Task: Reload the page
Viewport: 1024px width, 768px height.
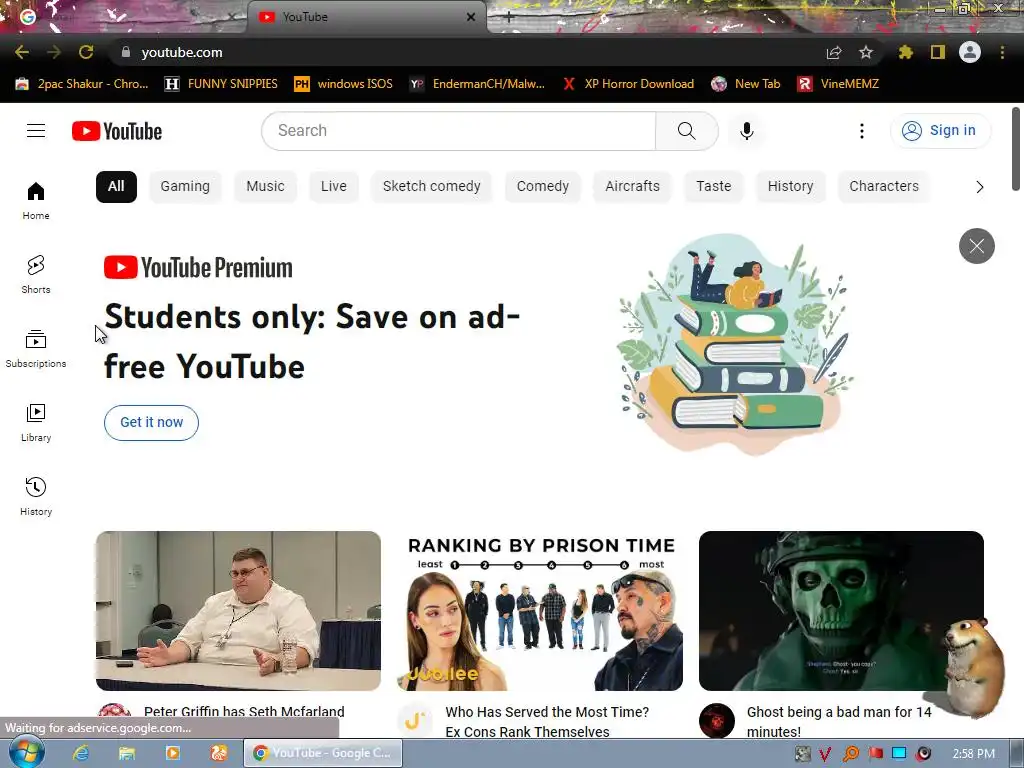Action: pyautogui.click(x=86, y=52)
